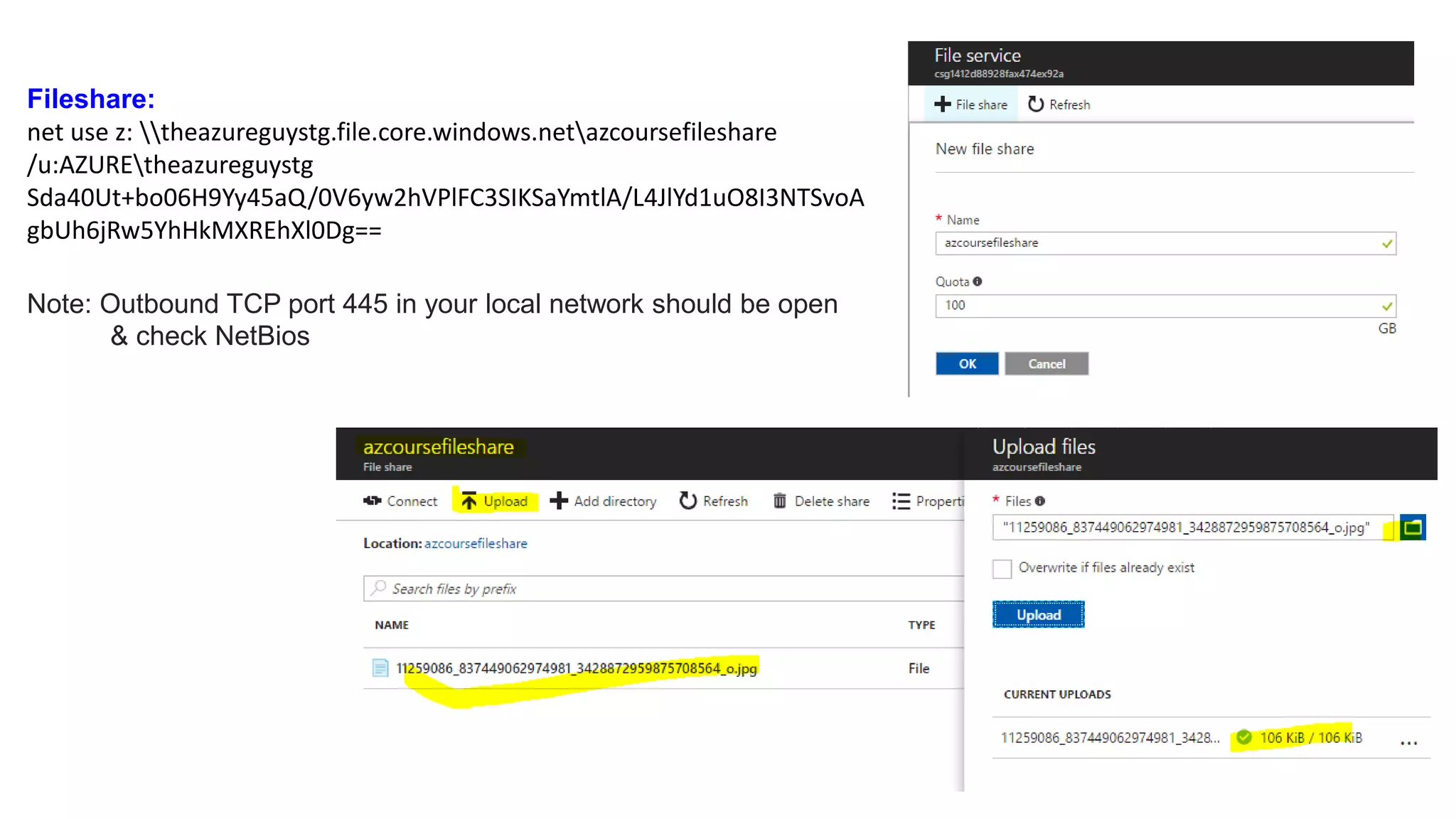Open the Properties list icon
This screenshot has width=1456, height=819.
point(901,501)
